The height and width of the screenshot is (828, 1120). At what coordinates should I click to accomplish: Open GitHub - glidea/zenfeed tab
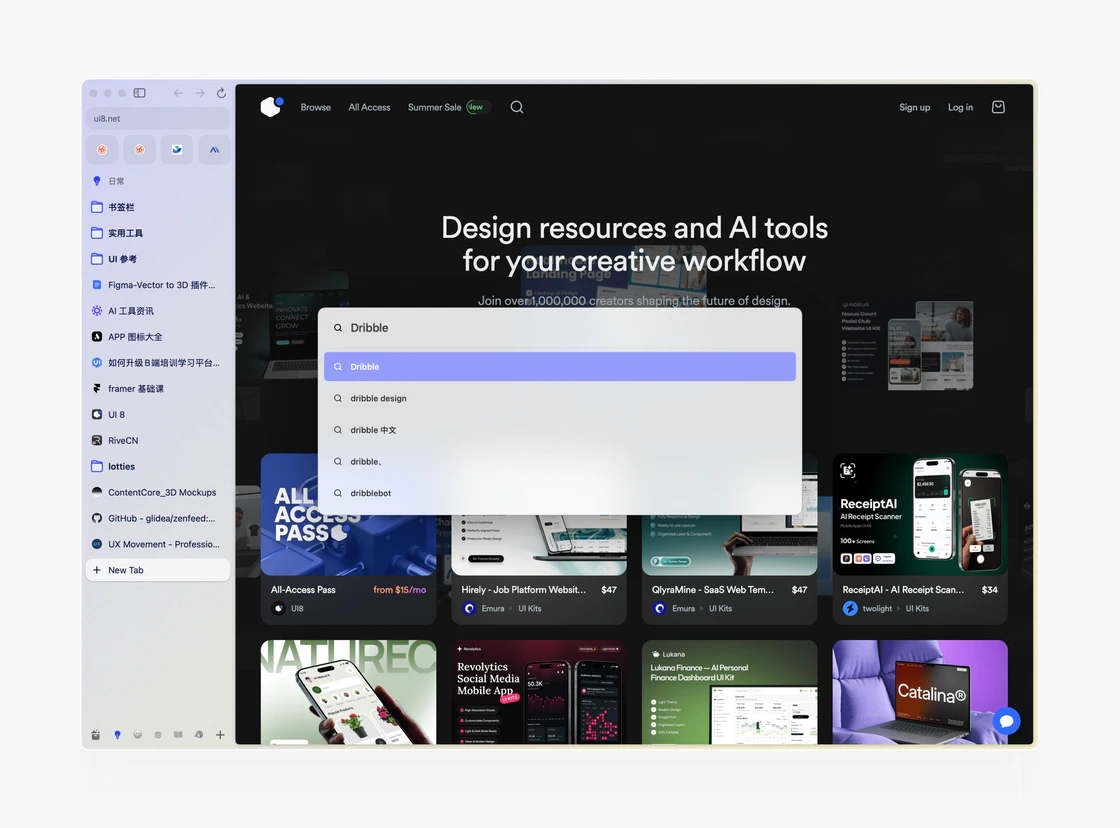click(158, 519)
